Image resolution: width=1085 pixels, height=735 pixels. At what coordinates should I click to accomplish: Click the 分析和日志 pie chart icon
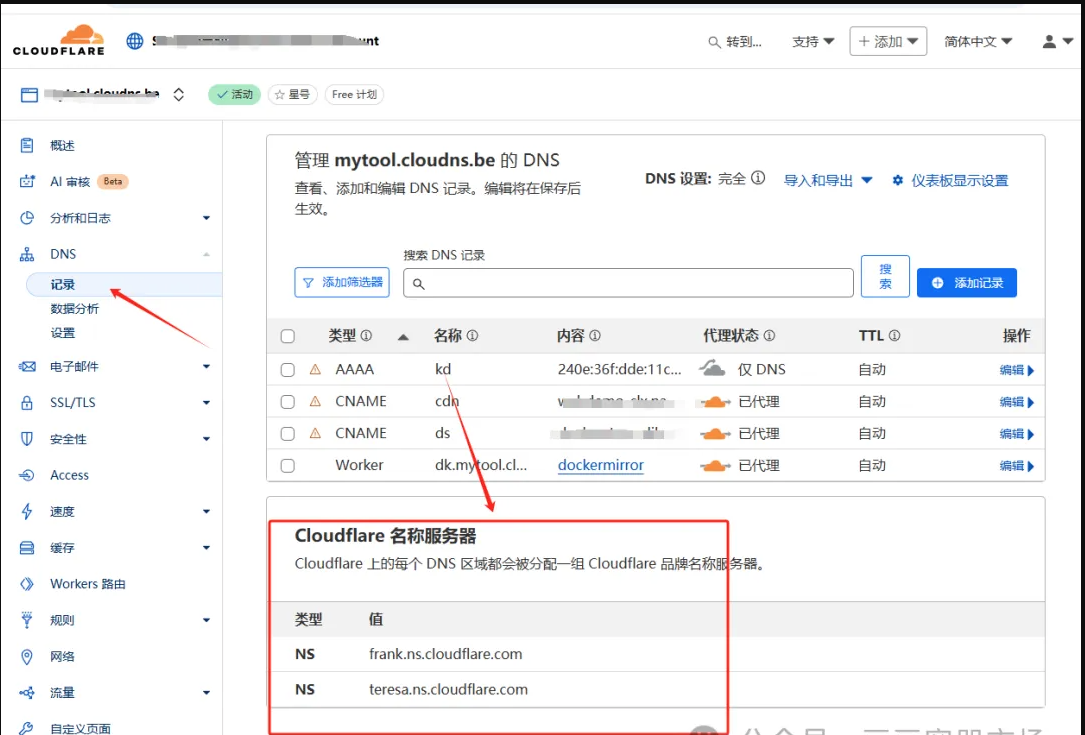[27, 218]
